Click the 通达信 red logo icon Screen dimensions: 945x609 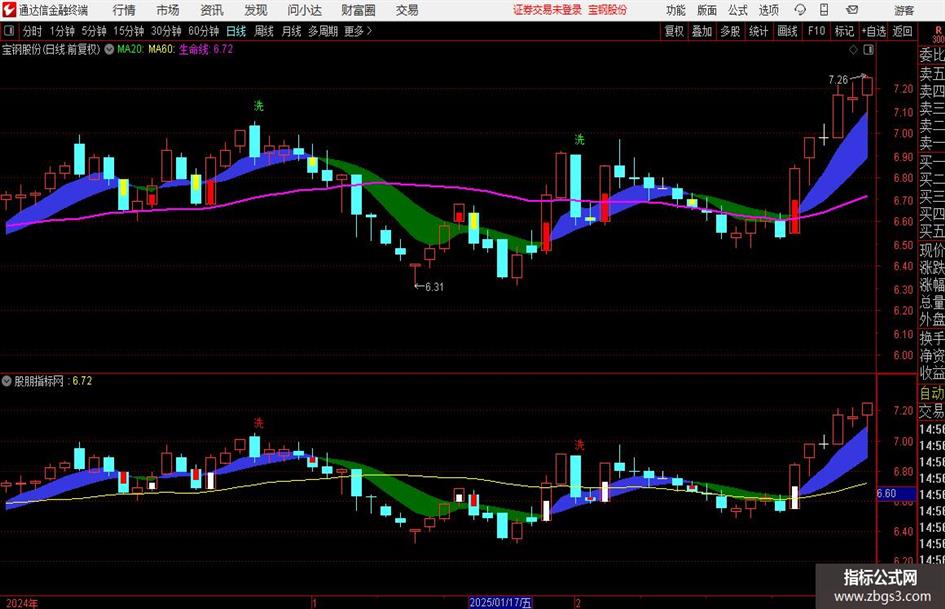point(9,10)
